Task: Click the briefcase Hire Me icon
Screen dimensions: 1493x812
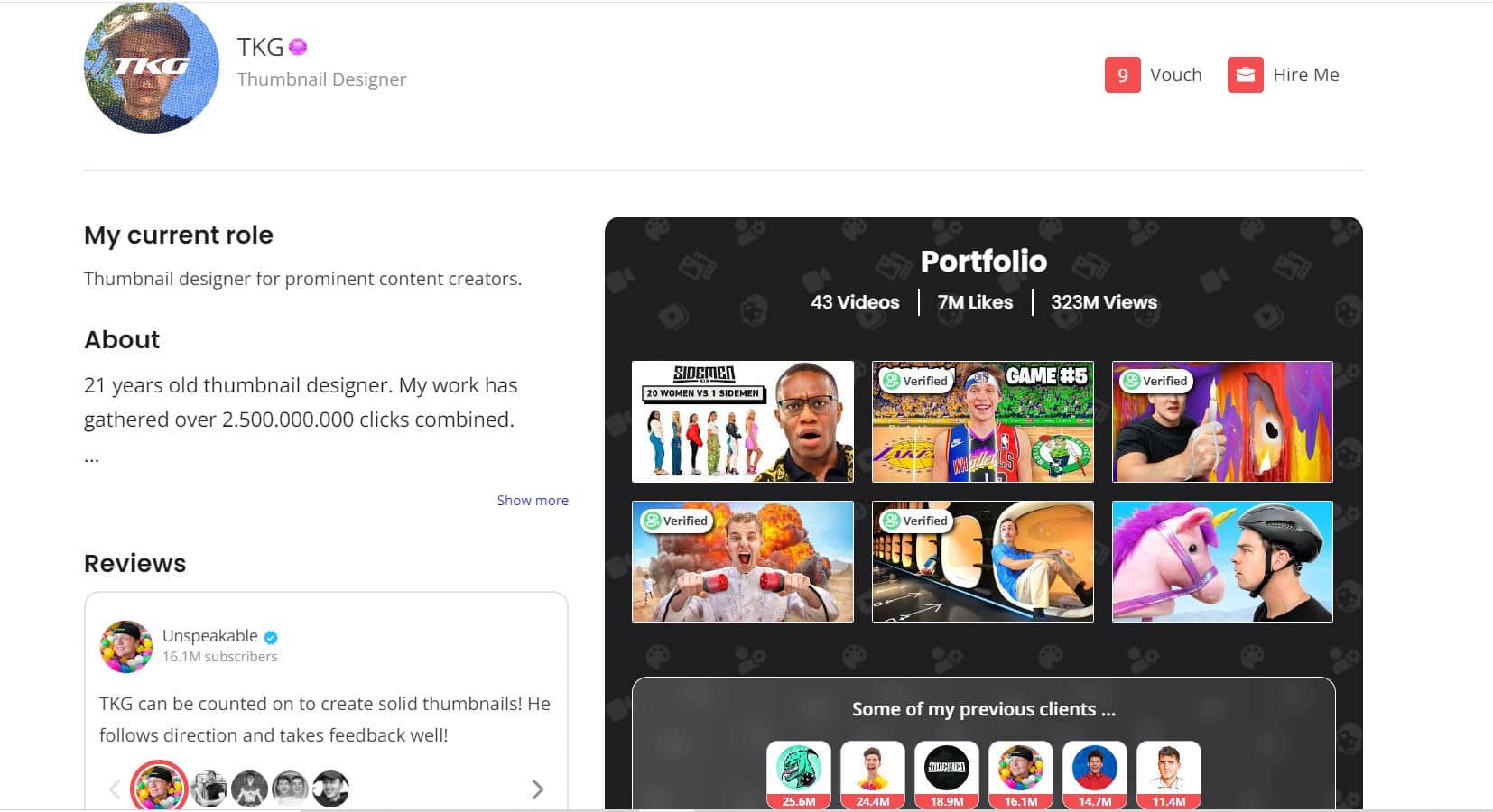Action: [x=1245, y=75]
